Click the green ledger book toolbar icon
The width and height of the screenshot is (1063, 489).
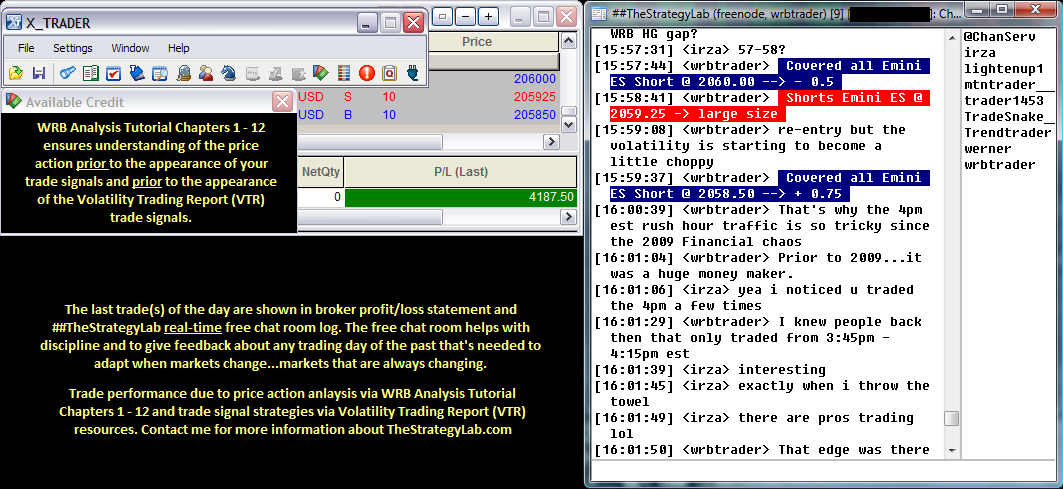click(90, 73)
